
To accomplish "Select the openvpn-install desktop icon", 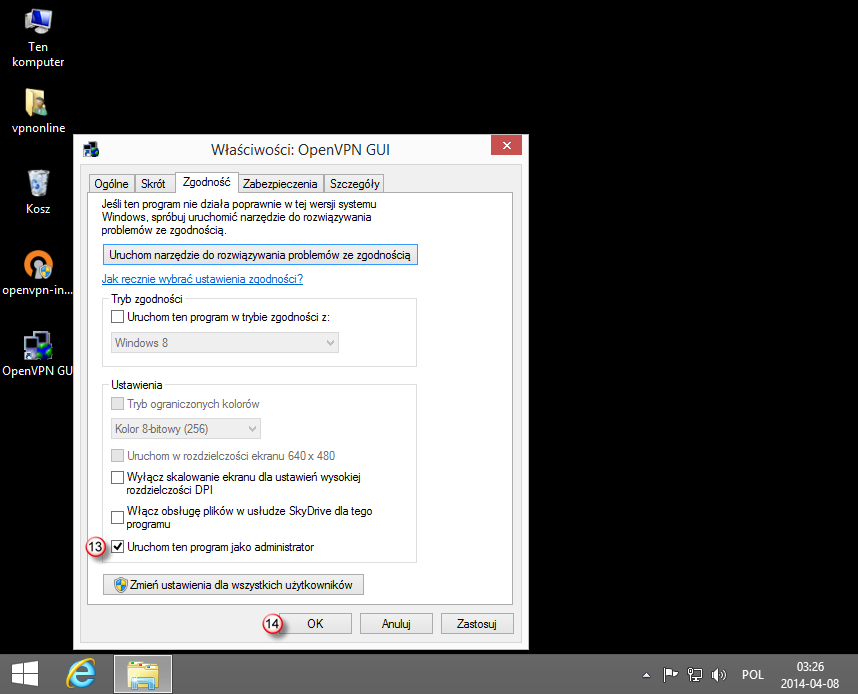I will tap(37, 273).
